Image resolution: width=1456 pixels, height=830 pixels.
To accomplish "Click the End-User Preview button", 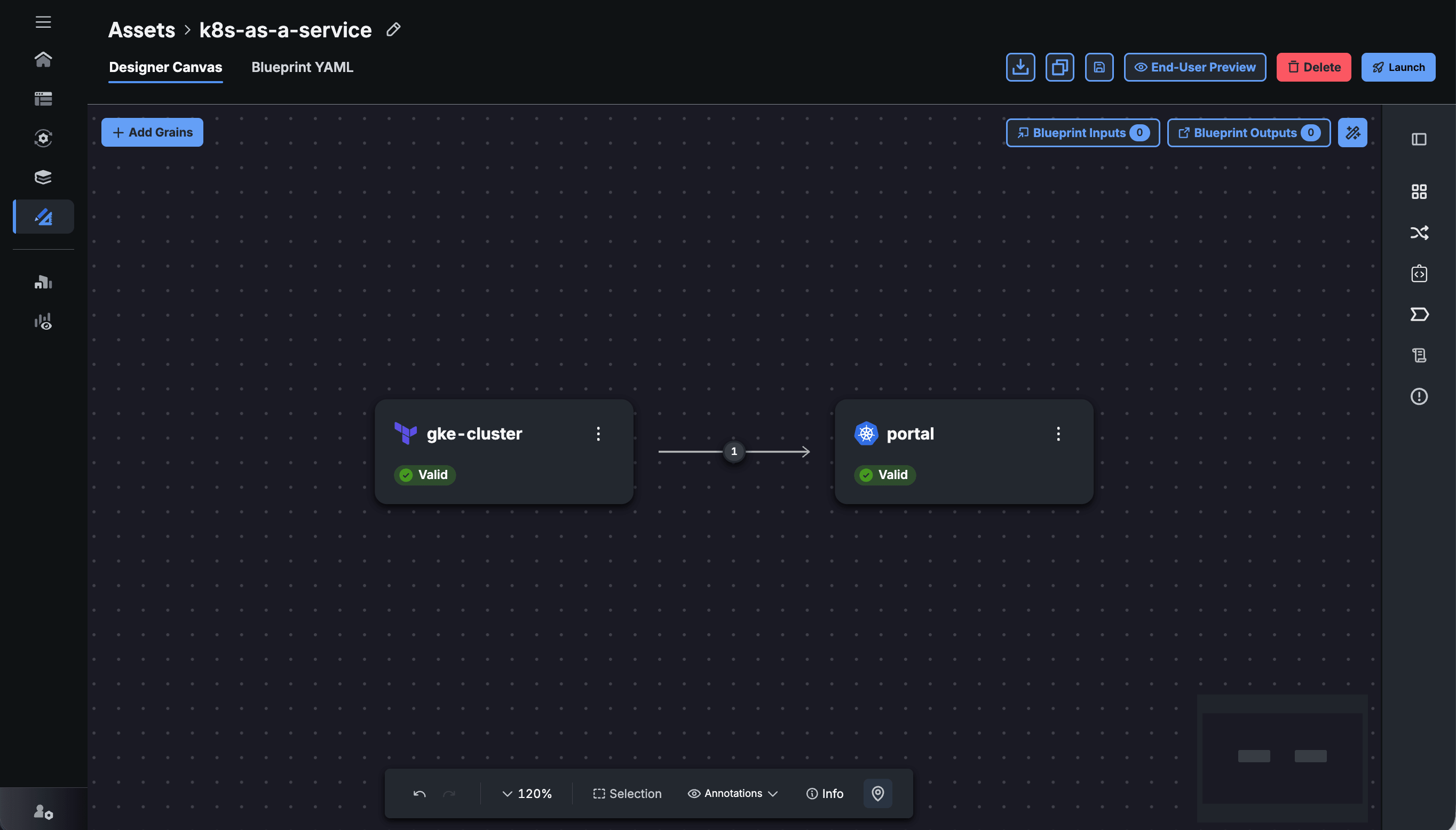I will coord(1195,67).
